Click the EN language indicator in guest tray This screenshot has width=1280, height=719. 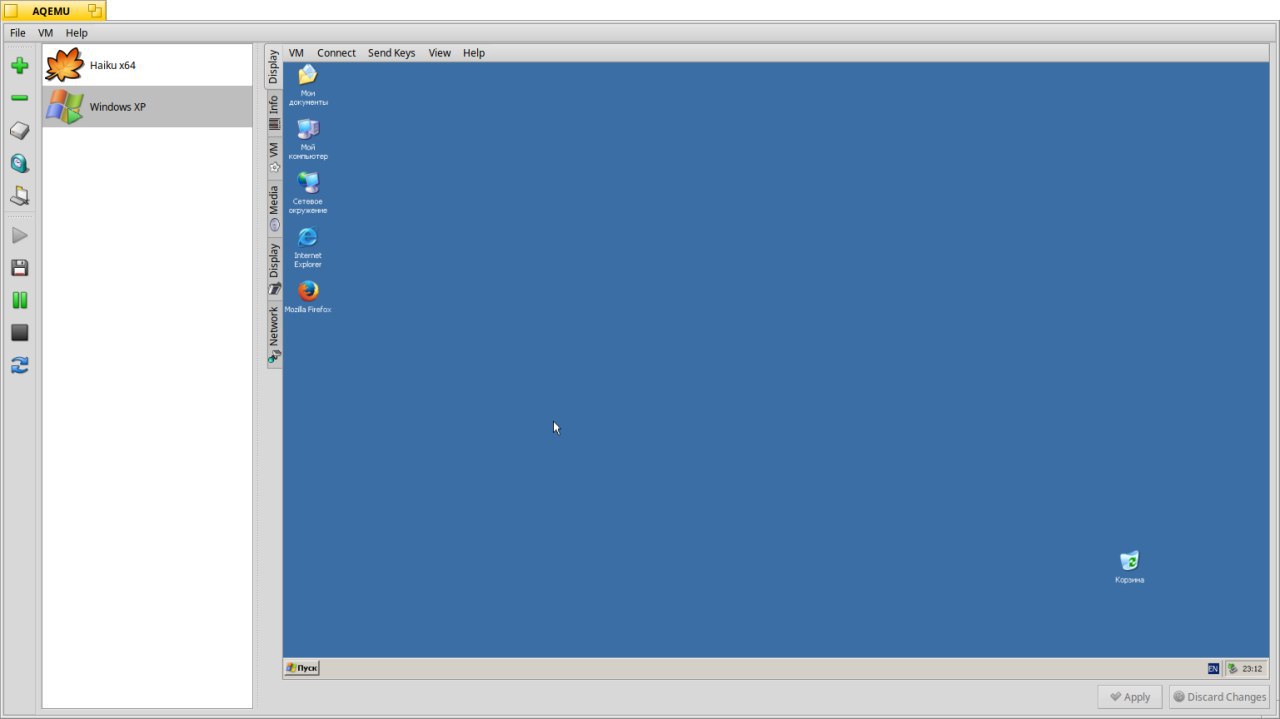click(1213, 669)
